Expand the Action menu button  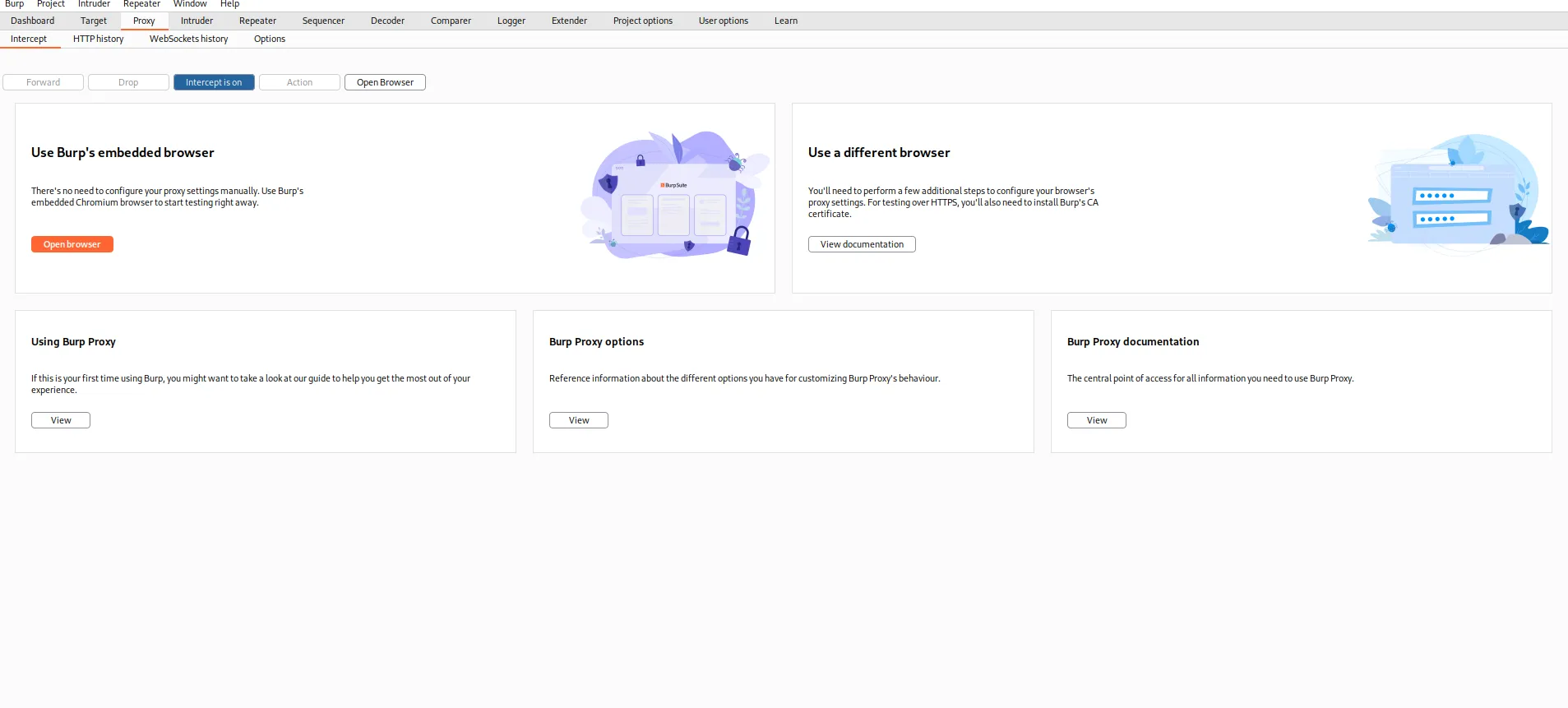click(x=299, y=82)
